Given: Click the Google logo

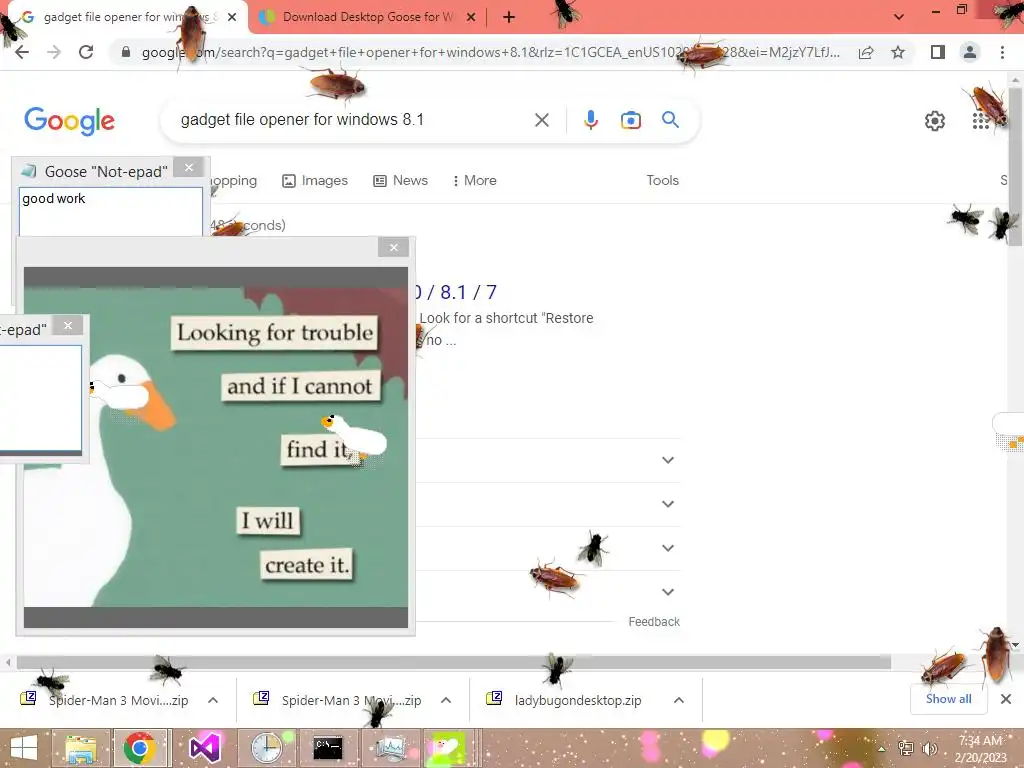Looking at the screenshot, I should [x=69, y=121].
